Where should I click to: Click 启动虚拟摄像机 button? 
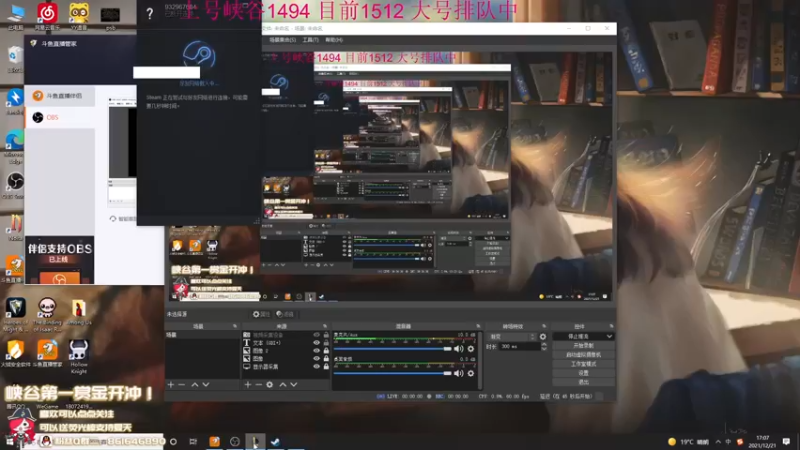click(583, 355)
